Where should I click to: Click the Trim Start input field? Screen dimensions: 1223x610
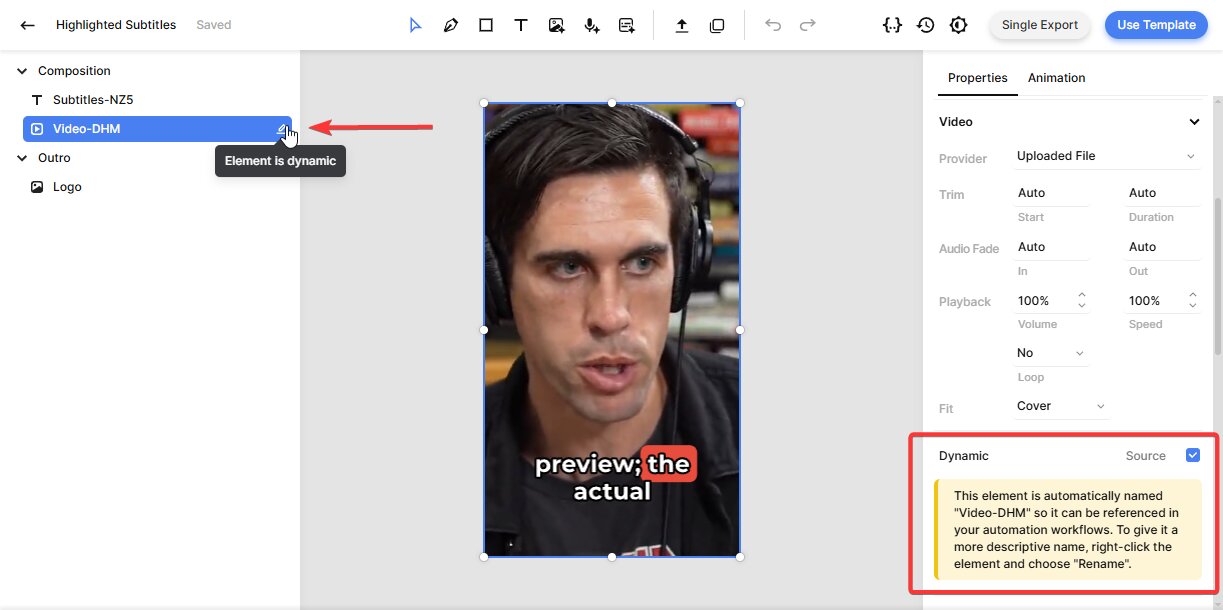point(1052,193)
